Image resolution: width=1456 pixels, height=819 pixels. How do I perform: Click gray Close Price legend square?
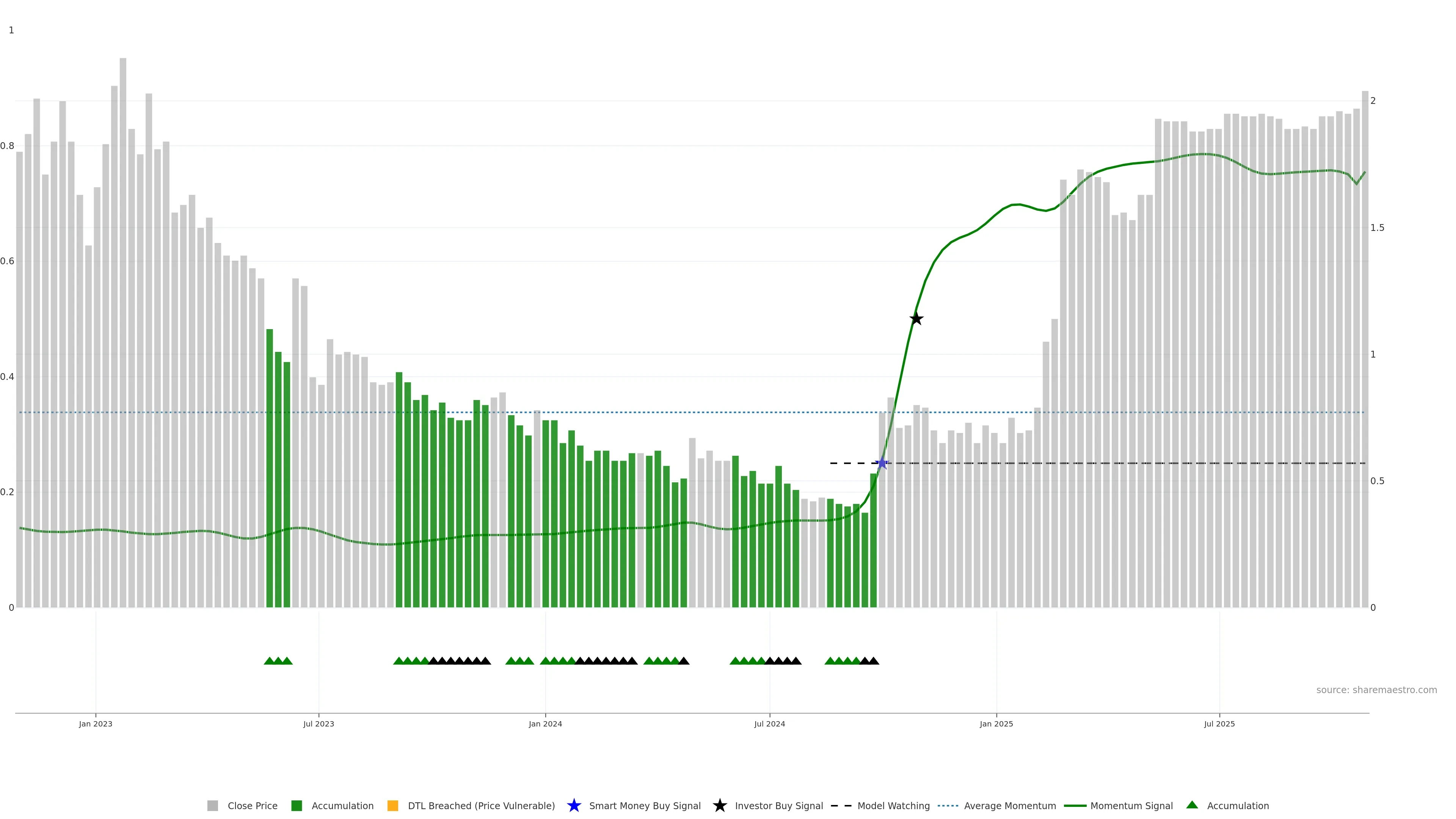pyautogui.click(x=212, y=806)
